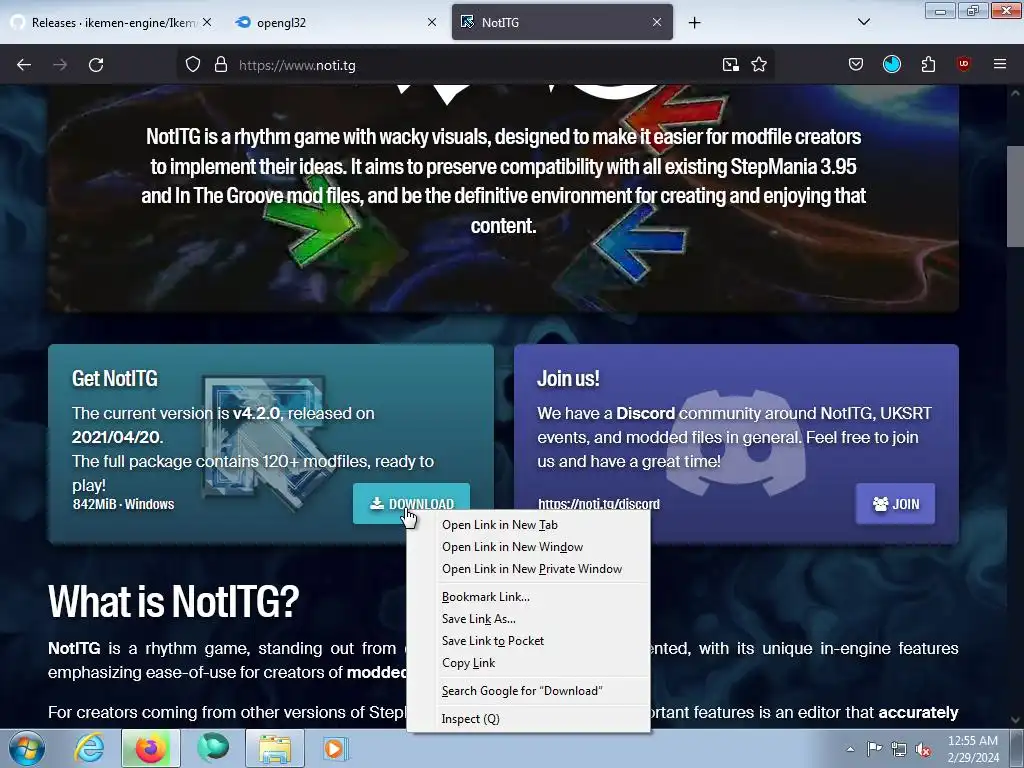Click the teal DOWNLOAD button

click(x=411, y=504)
